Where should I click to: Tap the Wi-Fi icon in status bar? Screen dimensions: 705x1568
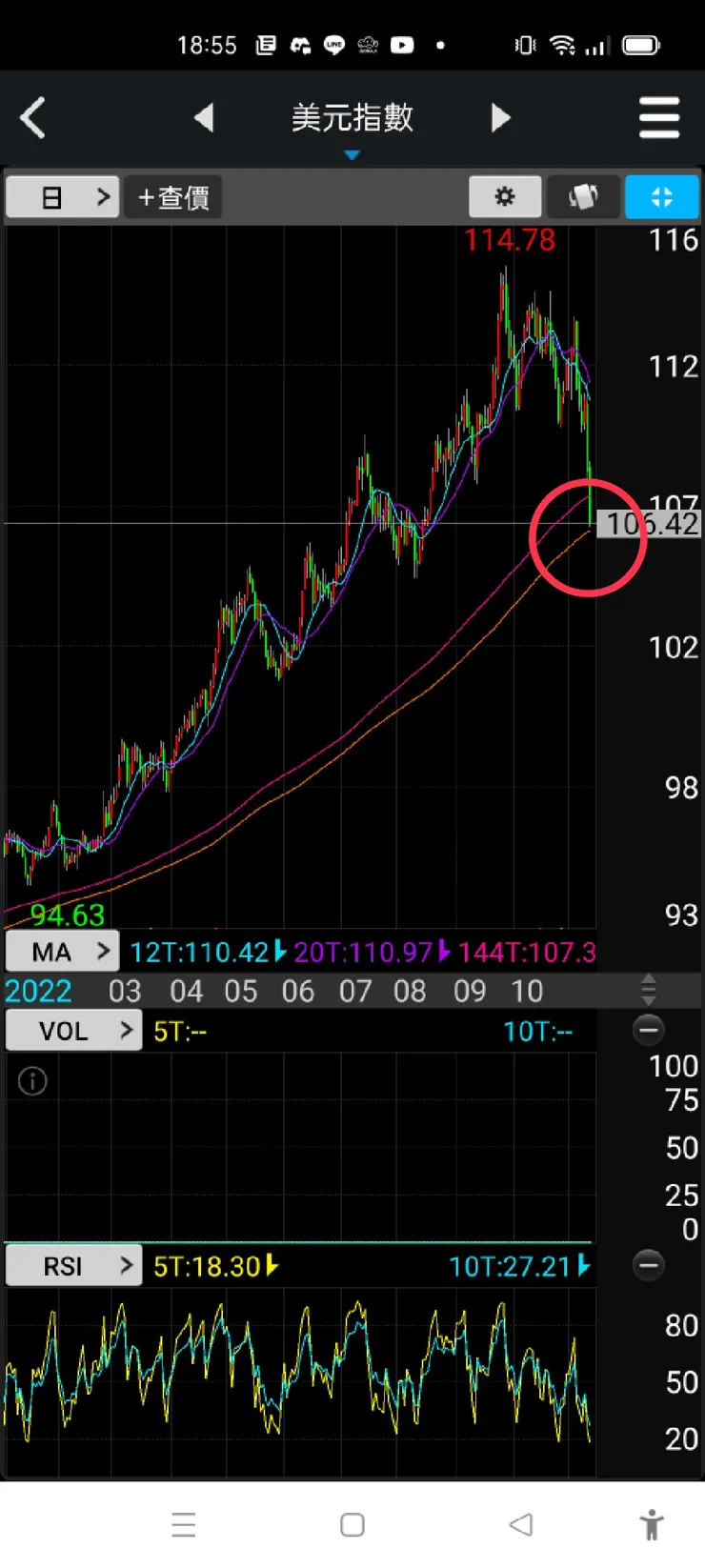point(563,45)
